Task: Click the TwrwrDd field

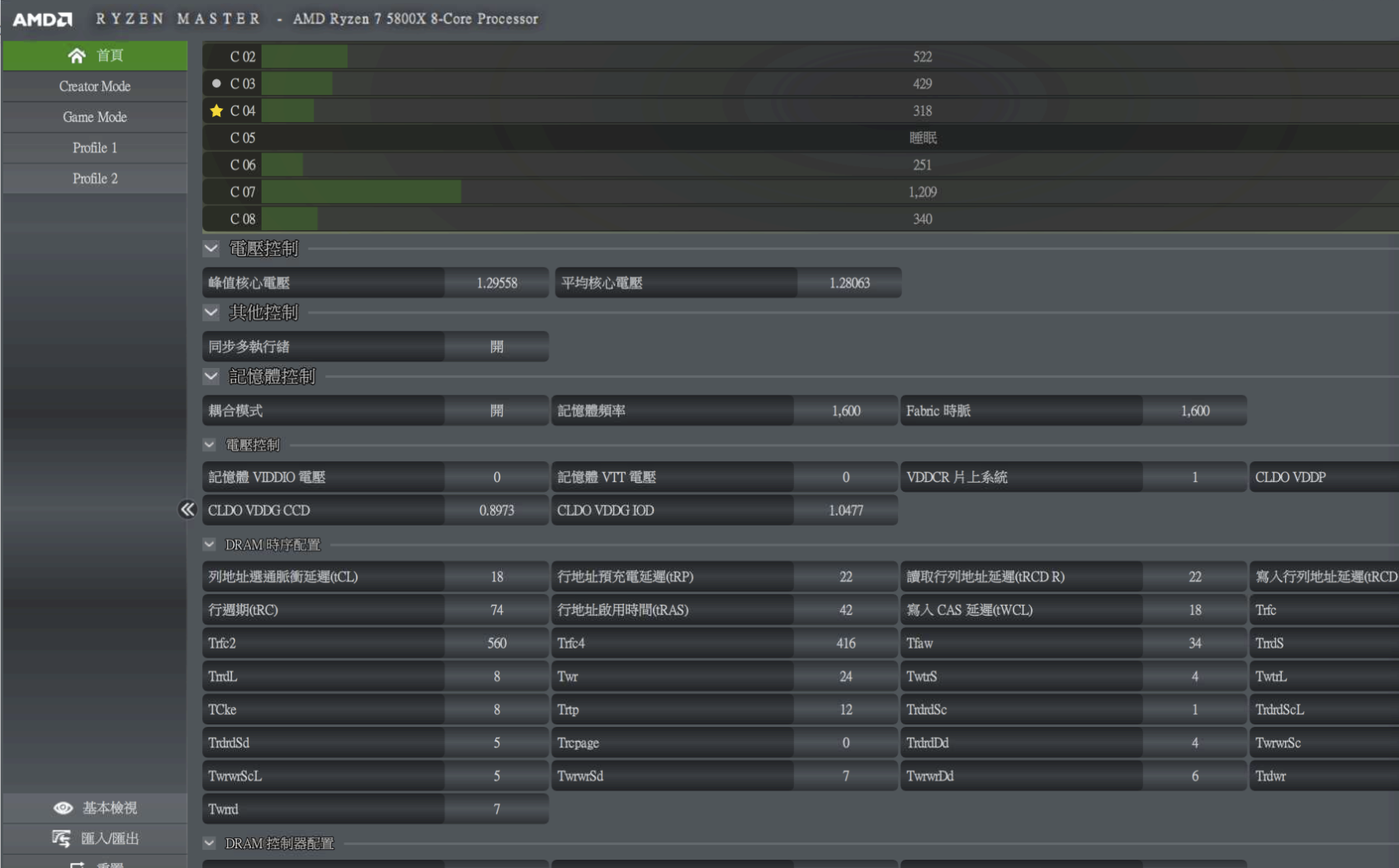Action: pyautogui.click(x=1074, y=776)
